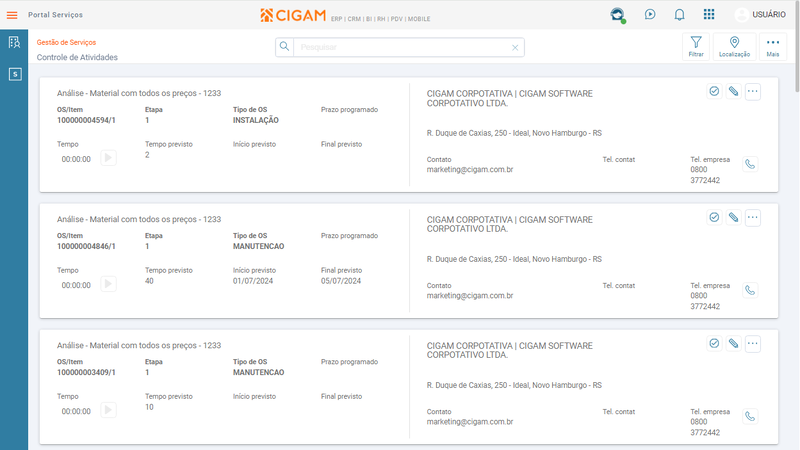Image resolution: width=800 pixels, height=450 pixels.
Task: Mark OS 100000004846/1 as complete check icon
Action: [714, 217]
